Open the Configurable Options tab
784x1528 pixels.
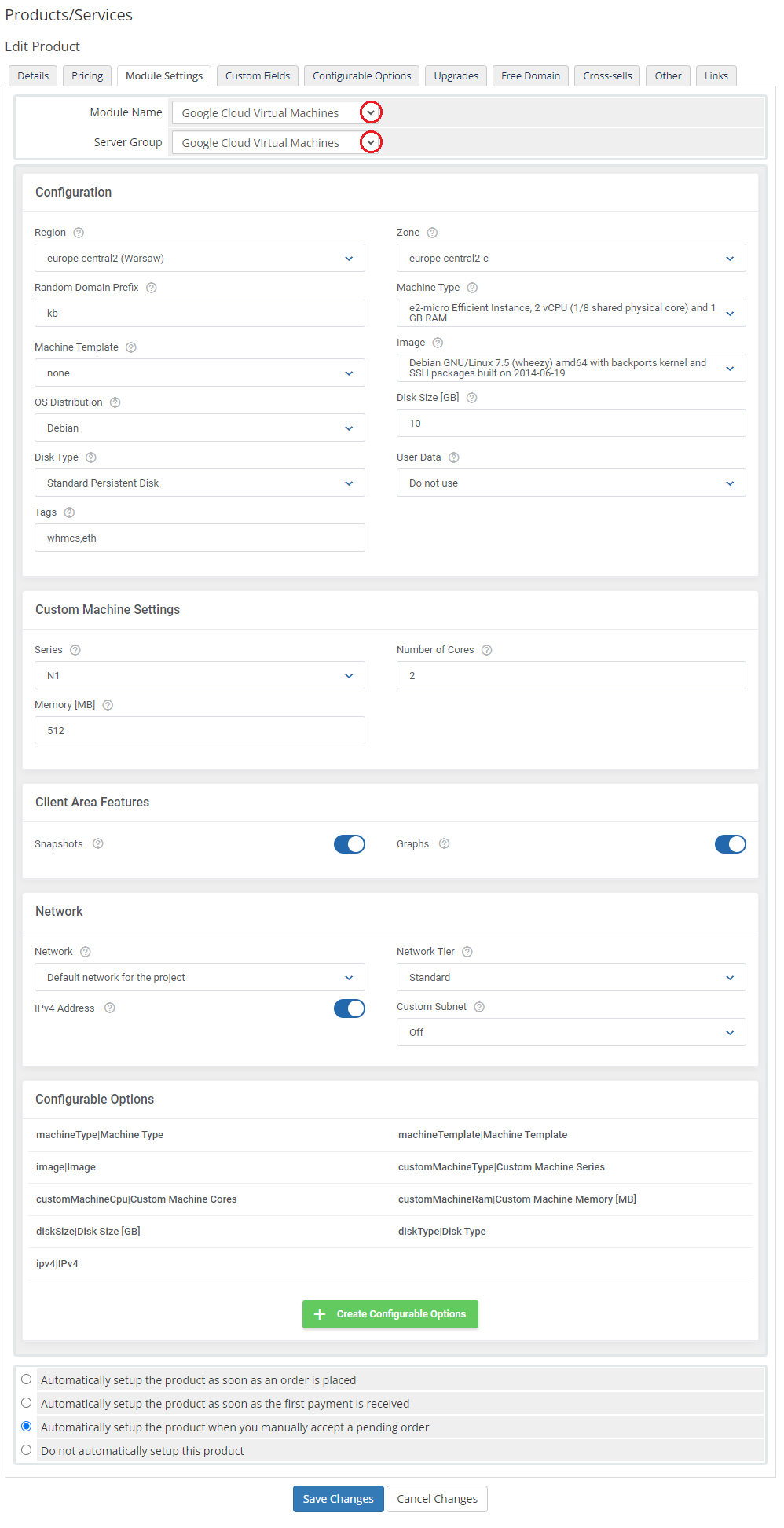(361, 75)
